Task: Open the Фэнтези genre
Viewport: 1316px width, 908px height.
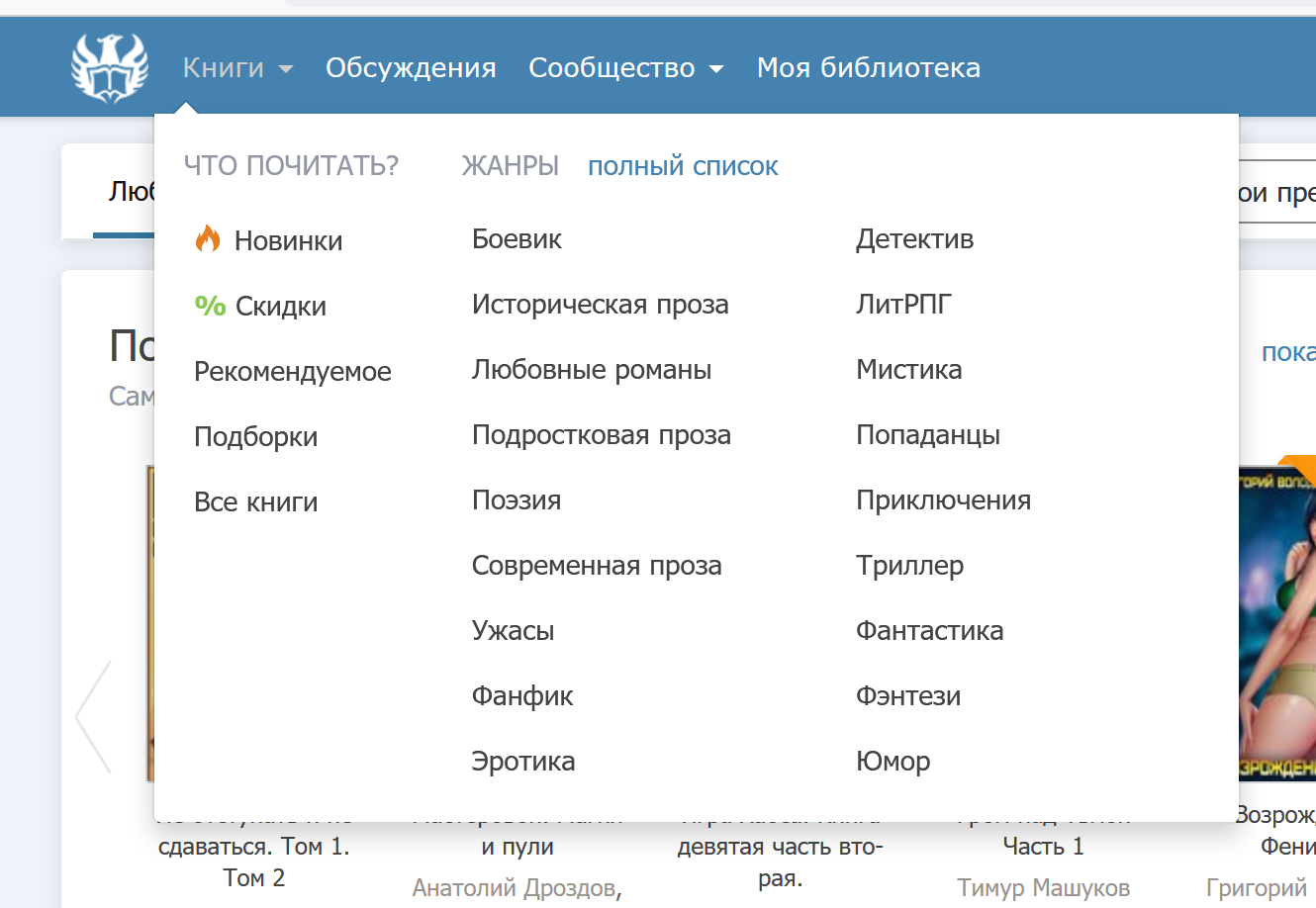Action: click(x=907, y=696)
